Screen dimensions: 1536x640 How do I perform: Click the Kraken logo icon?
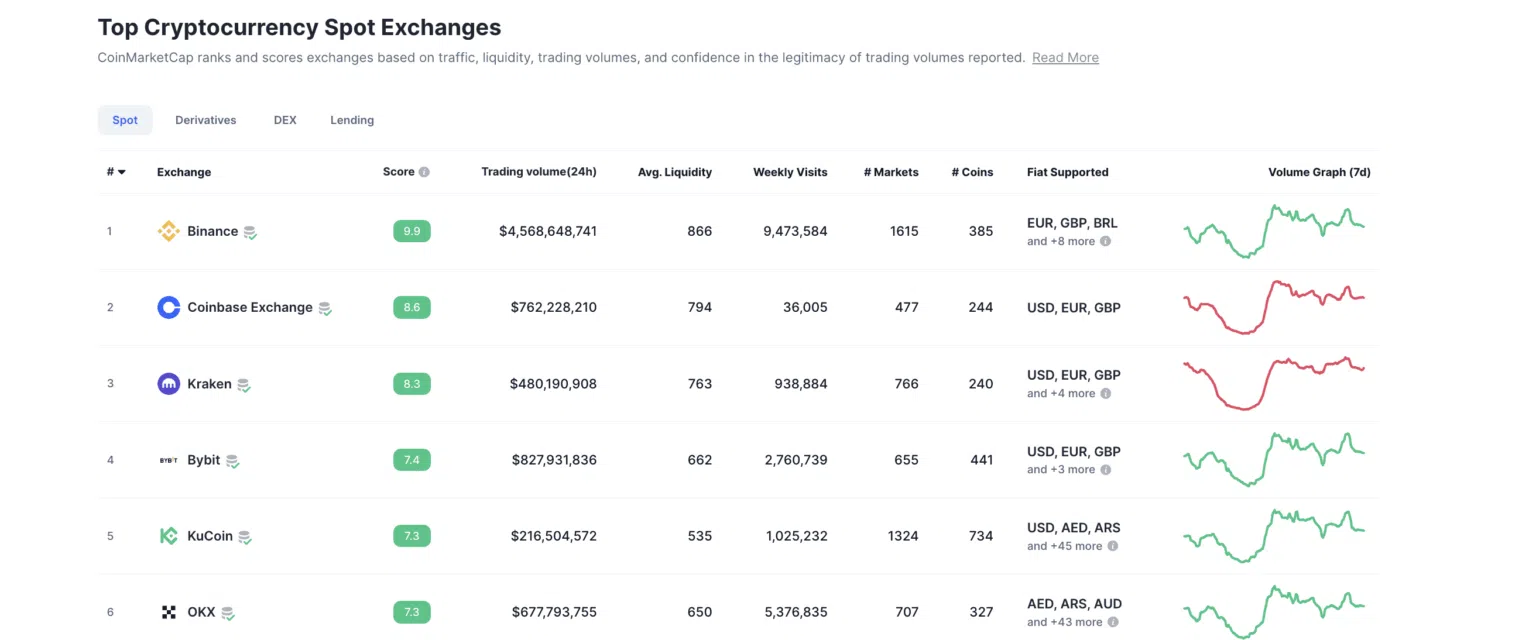pos(169,384)
